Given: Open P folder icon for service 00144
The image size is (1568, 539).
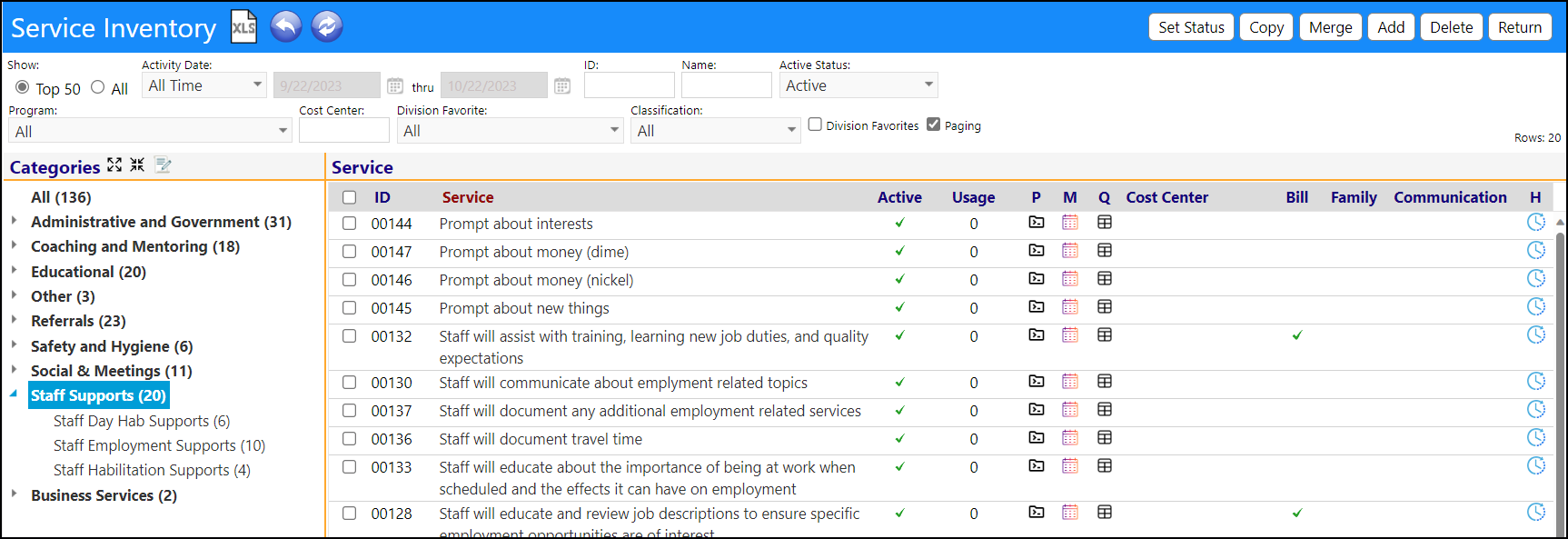Looking at the screenshot, I should point(1037,223).
